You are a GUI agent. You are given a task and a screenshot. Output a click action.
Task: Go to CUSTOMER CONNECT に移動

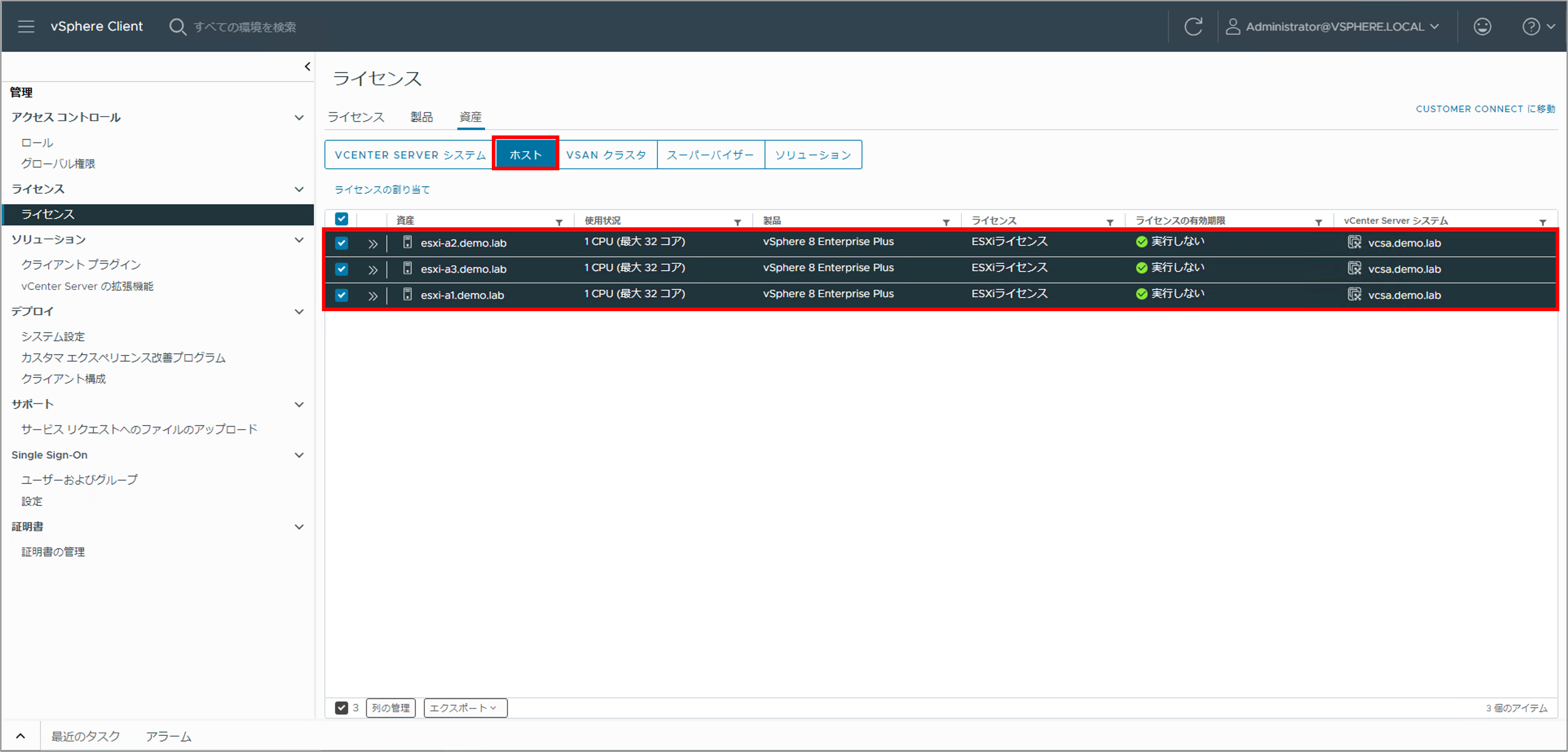(x=1485, y=109)
